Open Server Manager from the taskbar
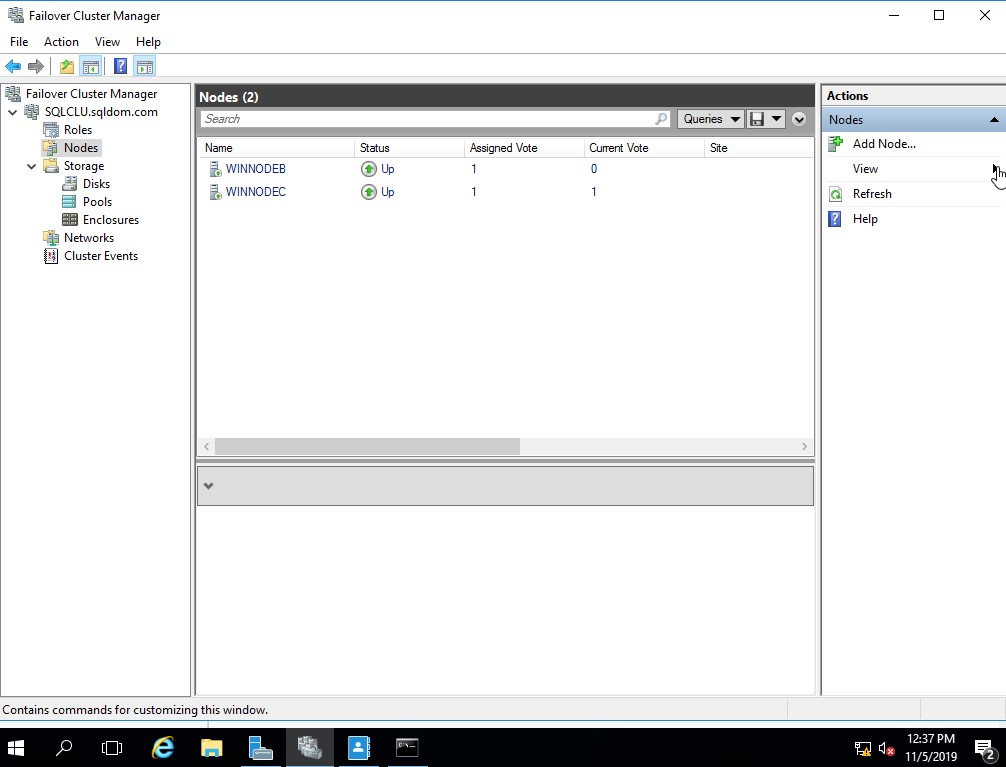 (x=260, y=748)
